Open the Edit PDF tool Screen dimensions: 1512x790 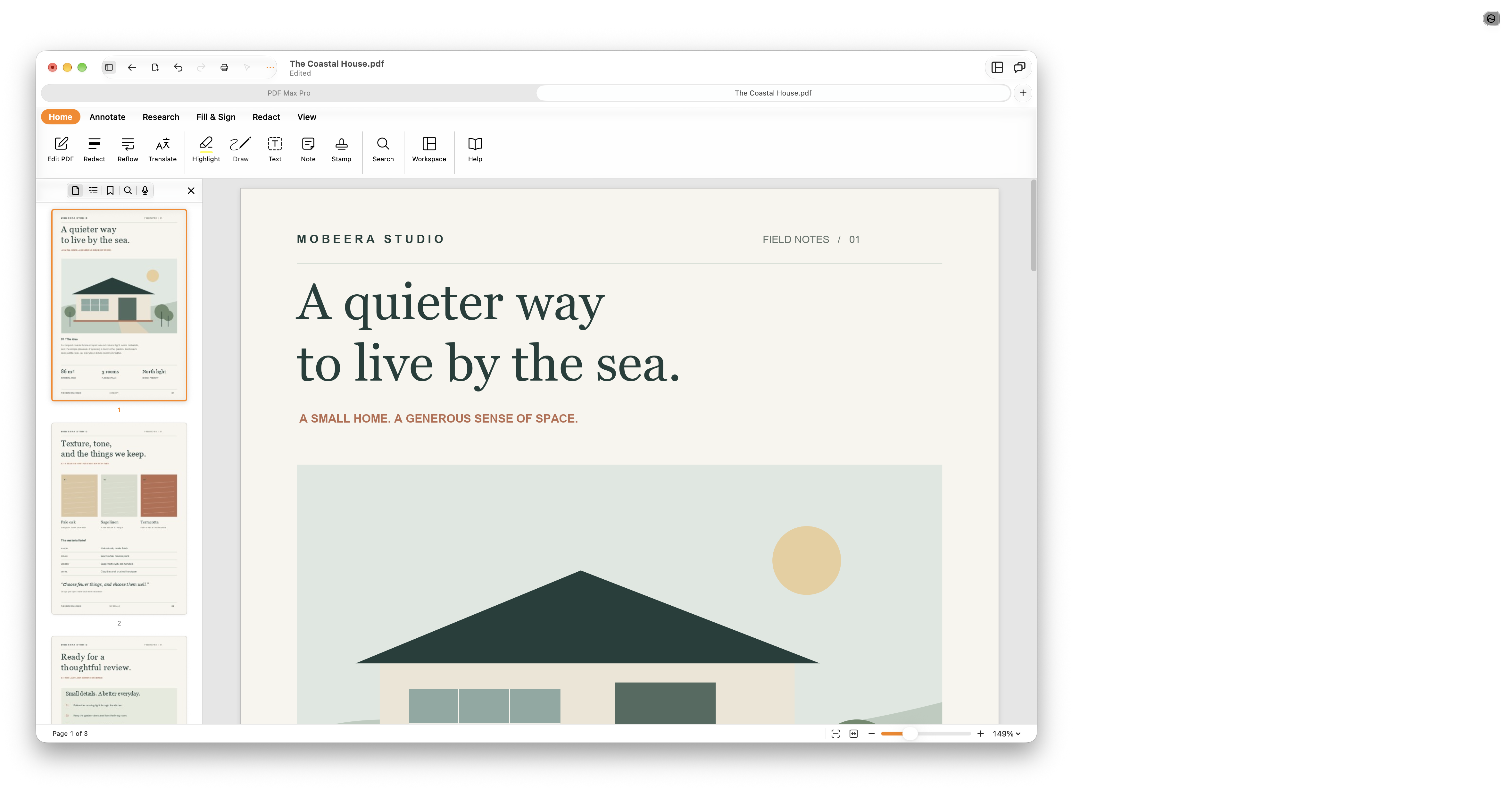61,150
